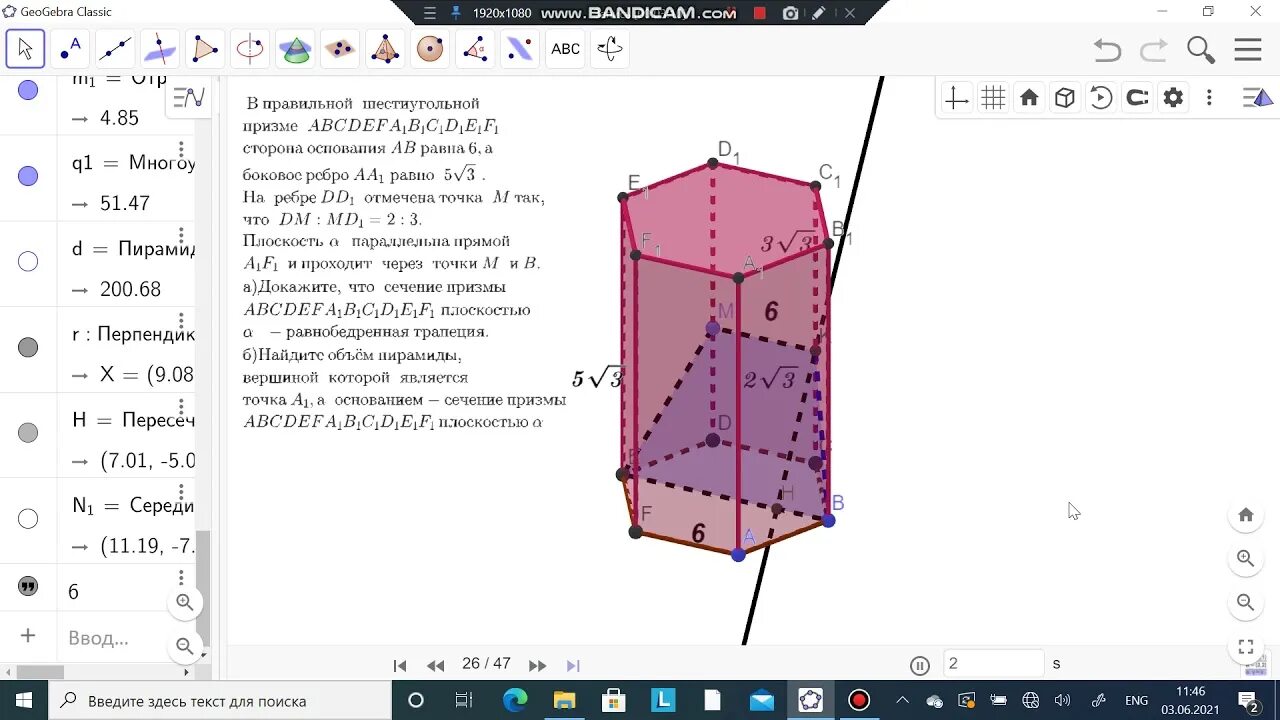This screenshot has width=1280, height=720.
Task: Select the Perpendicular line tool
Action: pos(160,48)
